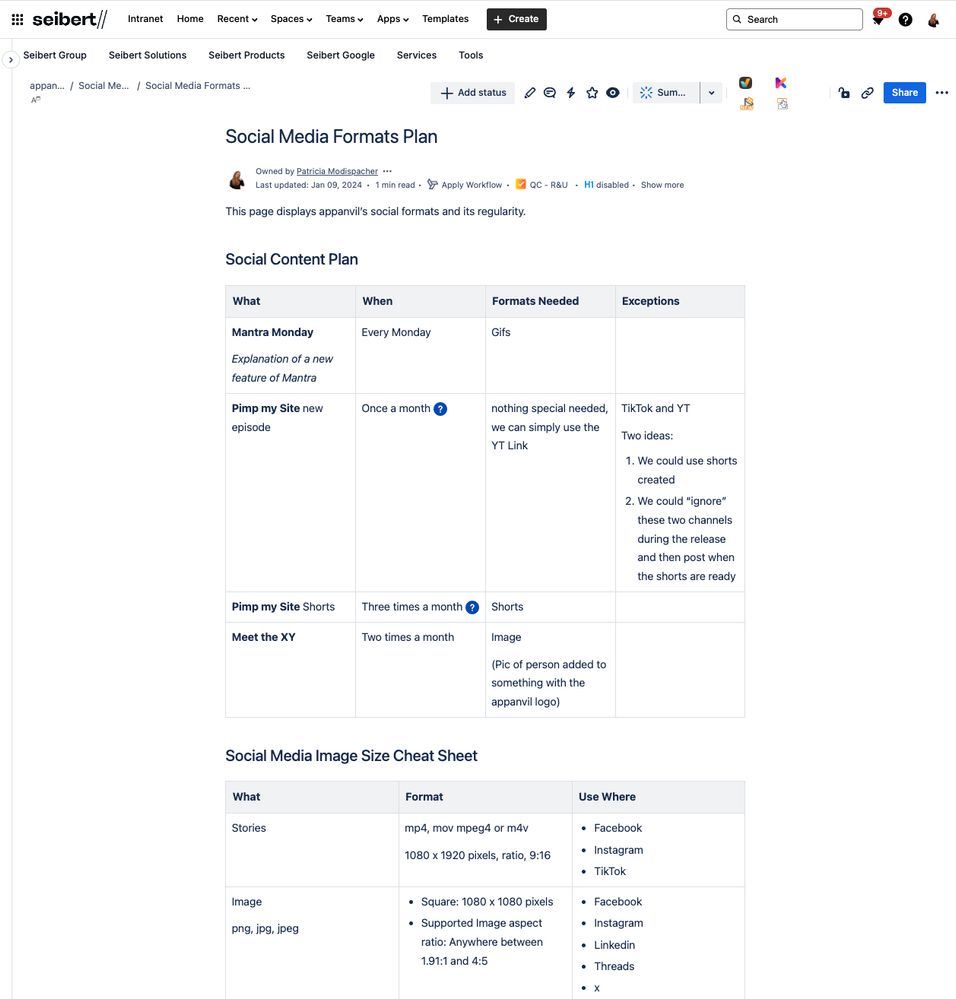Click the Social Media Image Size Cheat Sheet heading
Image resolution: width=956 pixels, height=999 pixels.
click(351, 756)
